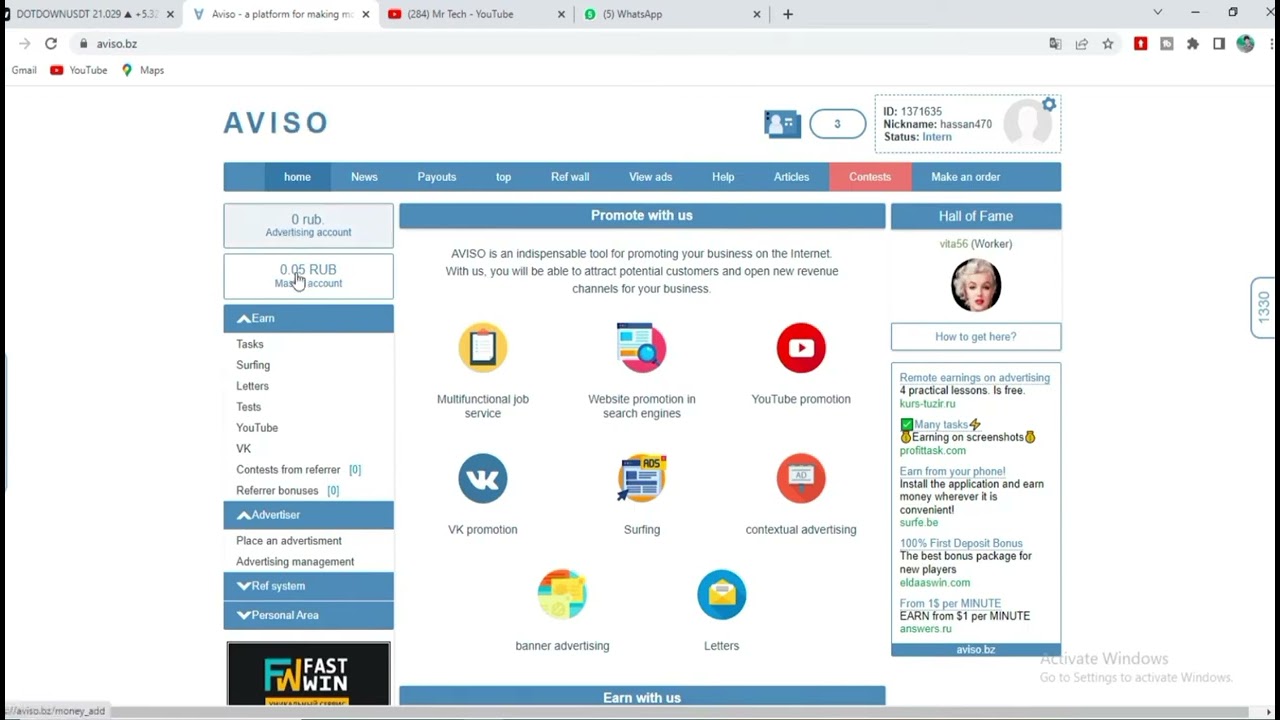Share this page via the share icon
The width and height of the screenshot is (1280, 720).
(1081, 44)
